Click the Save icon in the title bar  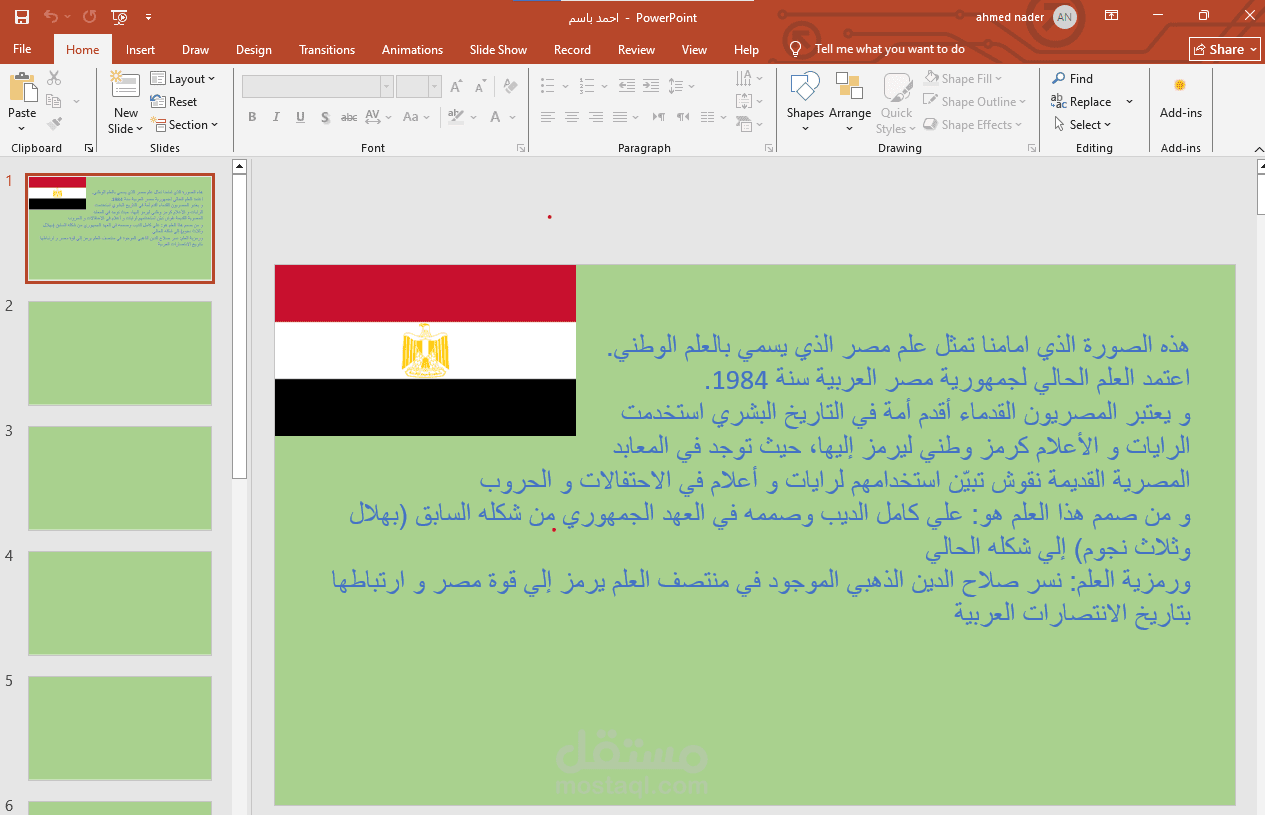(x=21, y=17)
